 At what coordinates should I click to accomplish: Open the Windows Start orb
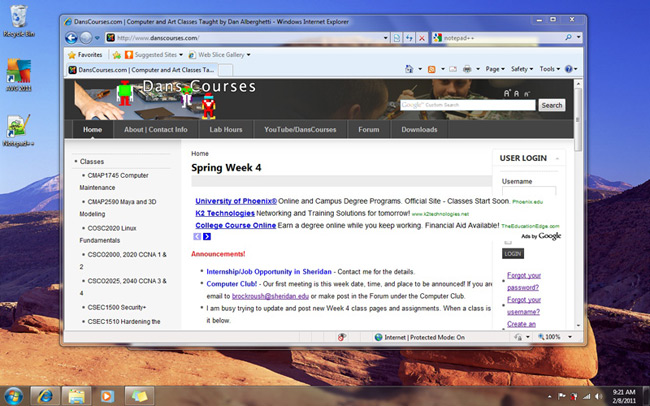pyautogui.click(x=13, y=396)
